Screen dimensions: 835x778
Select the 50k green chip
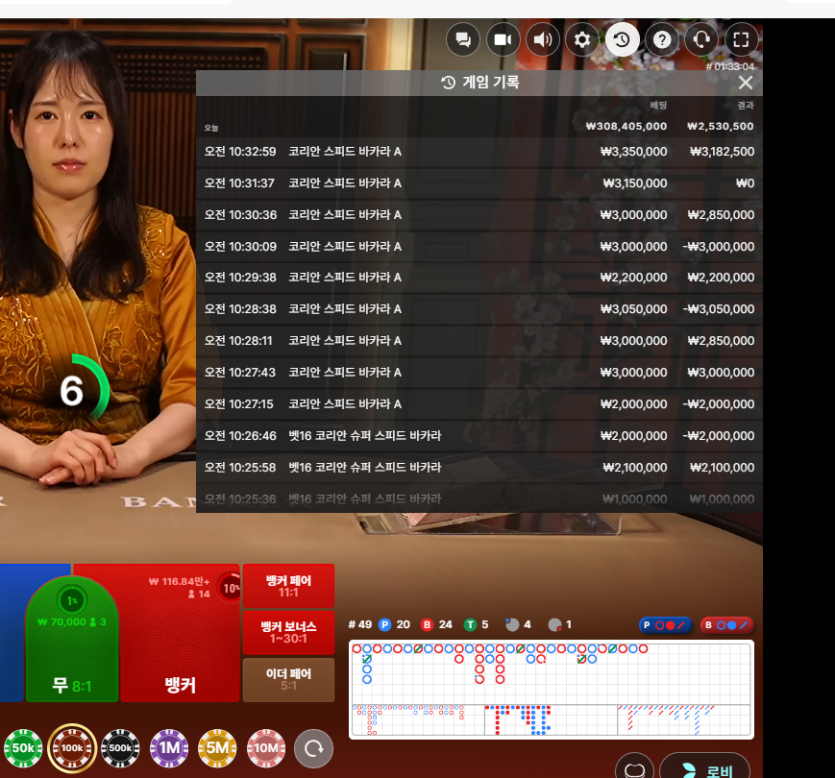click(23, 748)
